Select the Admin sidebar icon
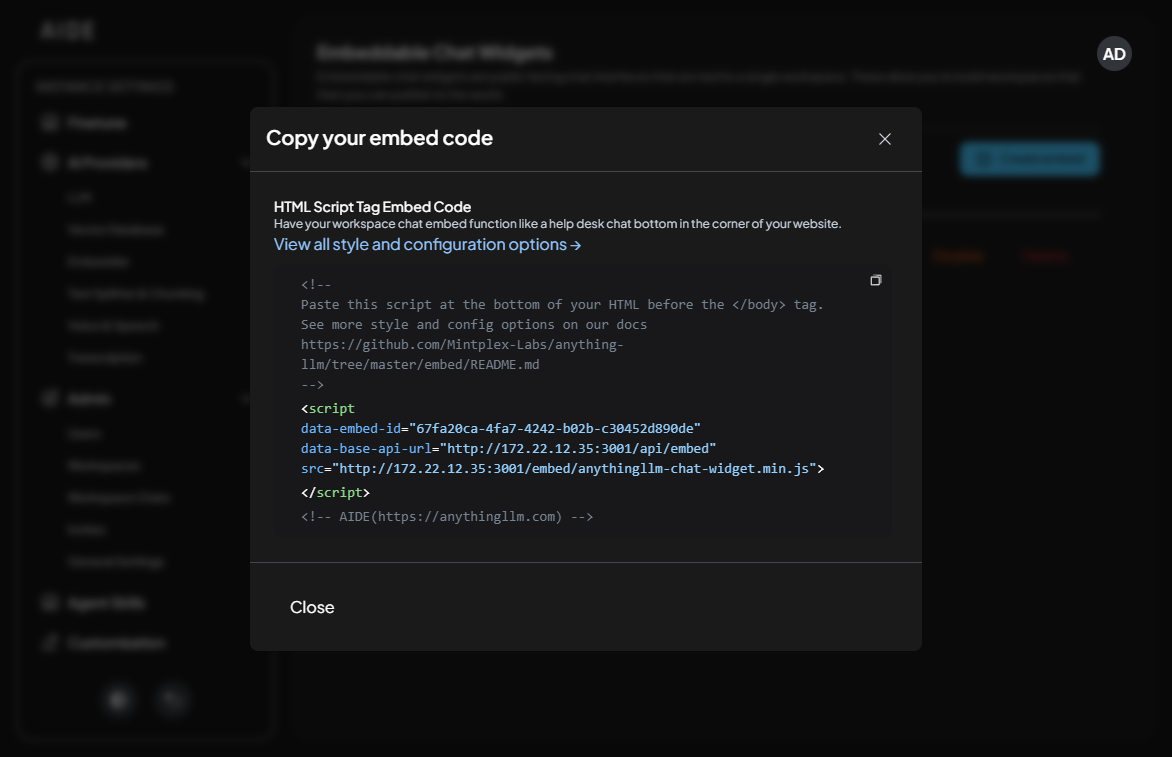 50,397
